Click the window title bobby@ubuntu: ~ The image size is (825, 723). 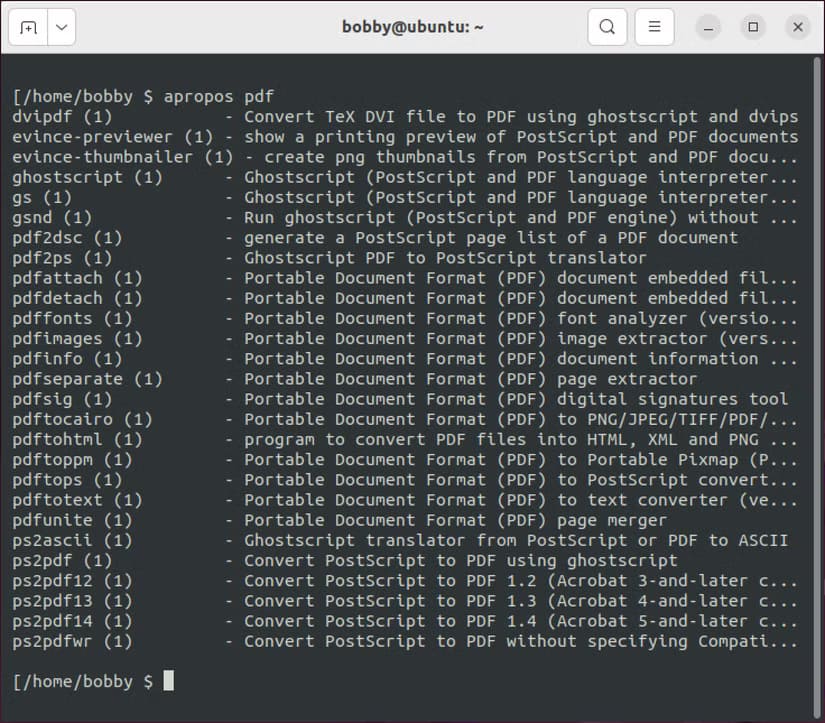[412, 26]
